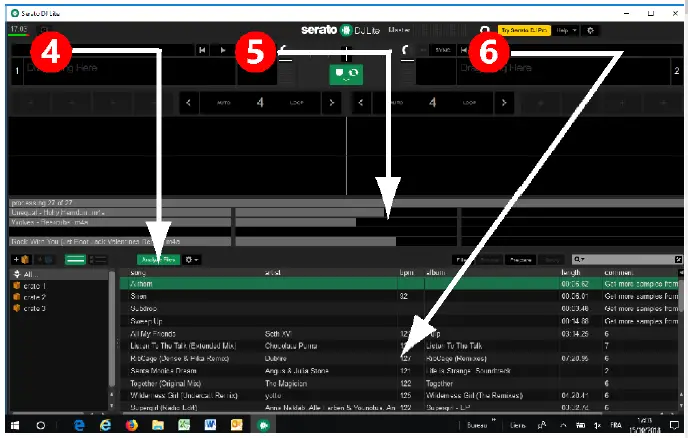Switch library to simple list view
688x438 pixels.
pos(75,259)
